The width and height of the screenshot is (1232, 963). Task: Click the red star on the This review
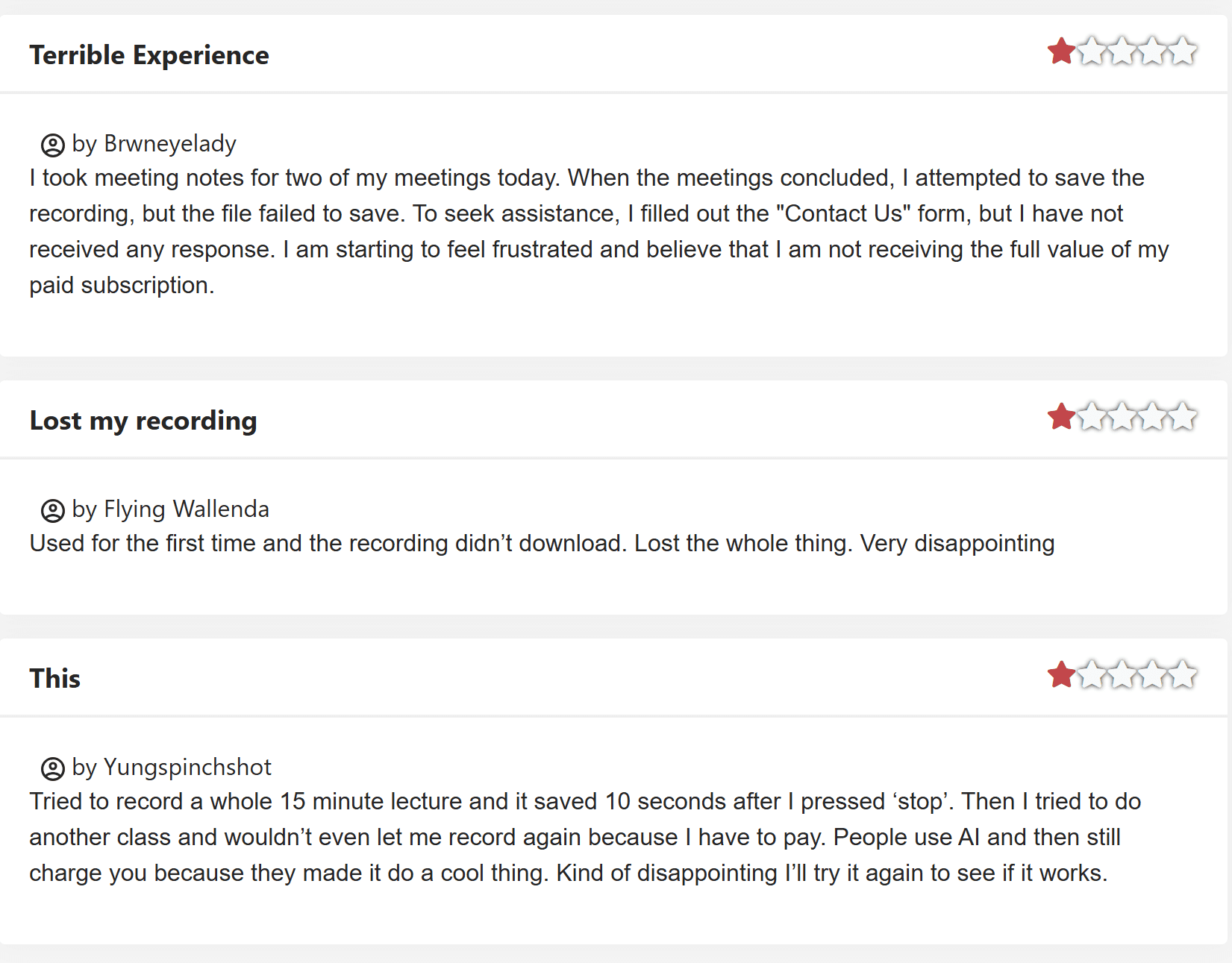[1061, 675]
